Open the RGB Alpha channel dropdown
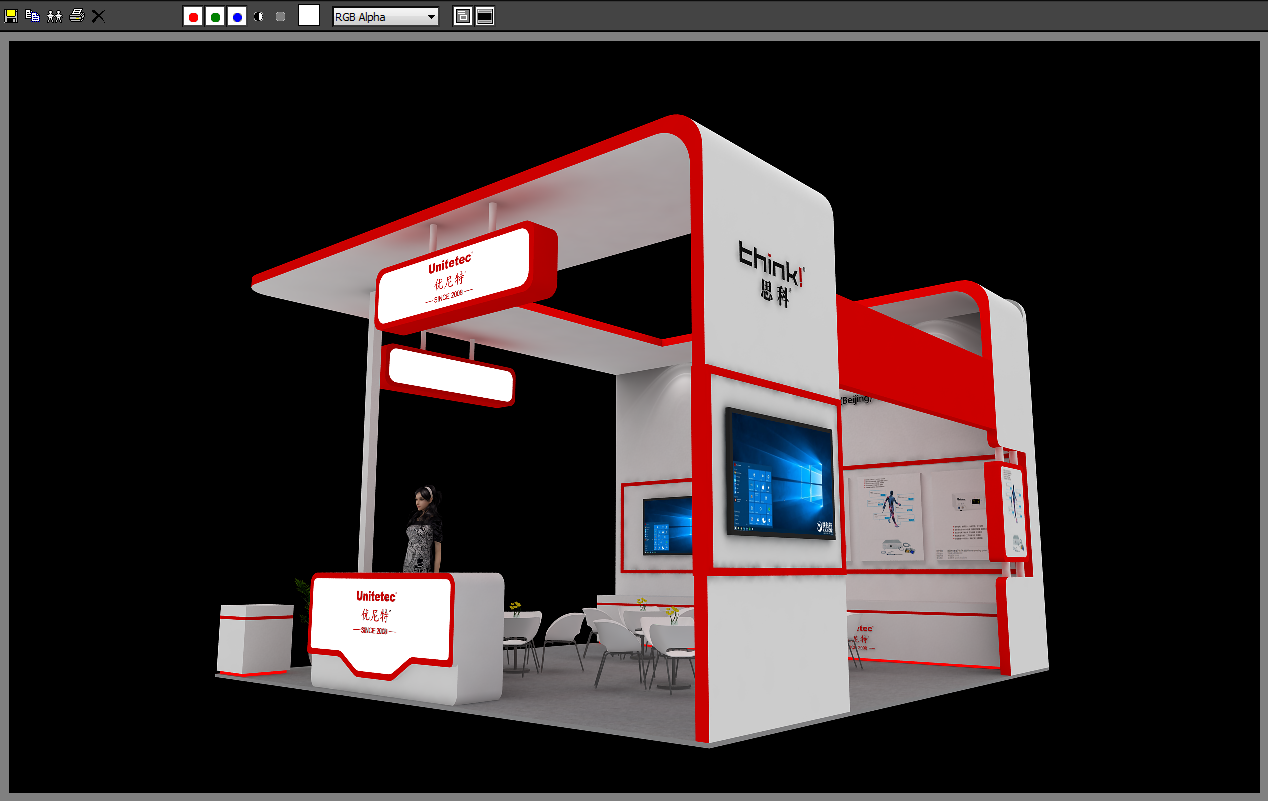 tap(385, 16)
